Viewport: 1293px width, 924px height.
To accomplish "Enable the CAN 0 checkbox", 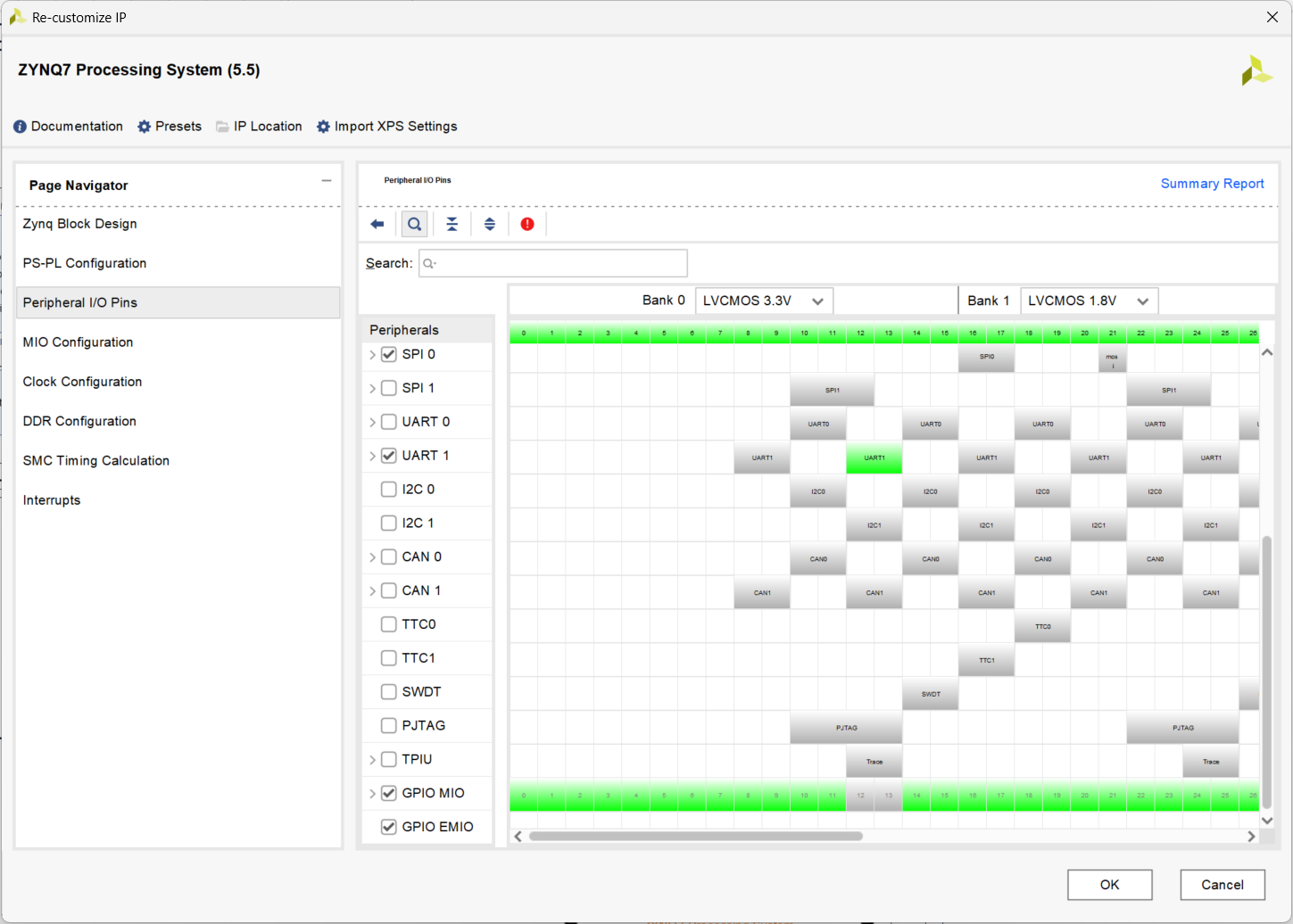I will (x=389, y=557).
